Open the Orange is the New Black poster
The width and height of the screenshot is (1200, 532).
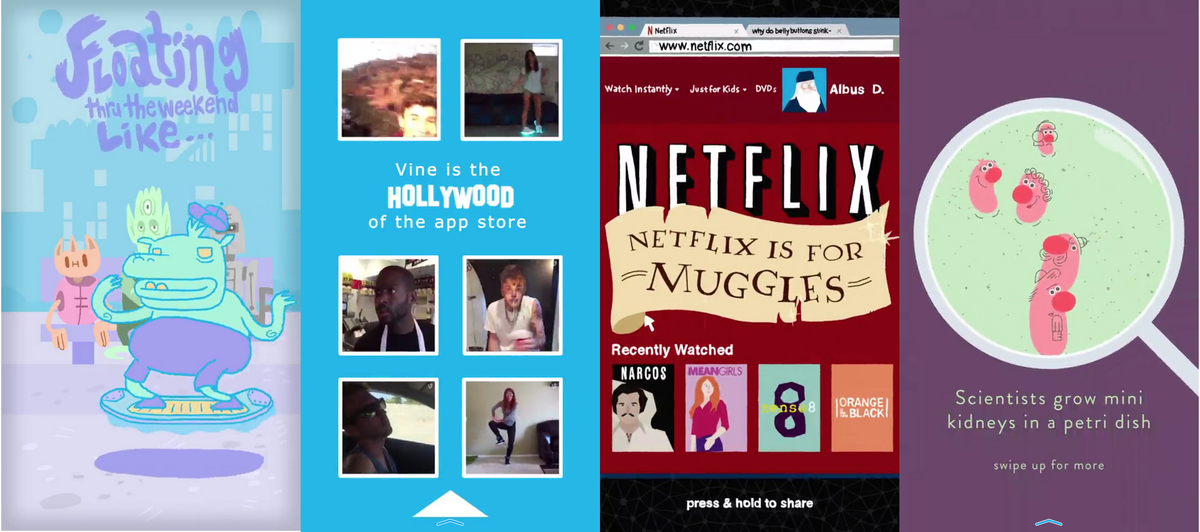862,408
